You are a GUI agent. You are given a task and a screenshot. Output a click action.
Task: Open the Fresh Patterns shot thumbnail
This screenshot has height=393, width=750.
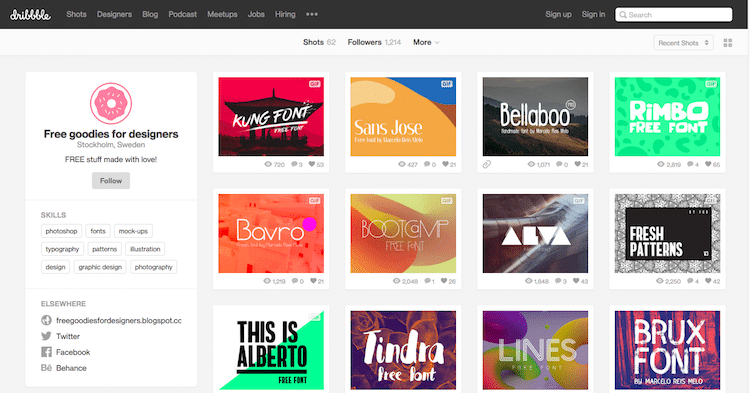(667, 233)
